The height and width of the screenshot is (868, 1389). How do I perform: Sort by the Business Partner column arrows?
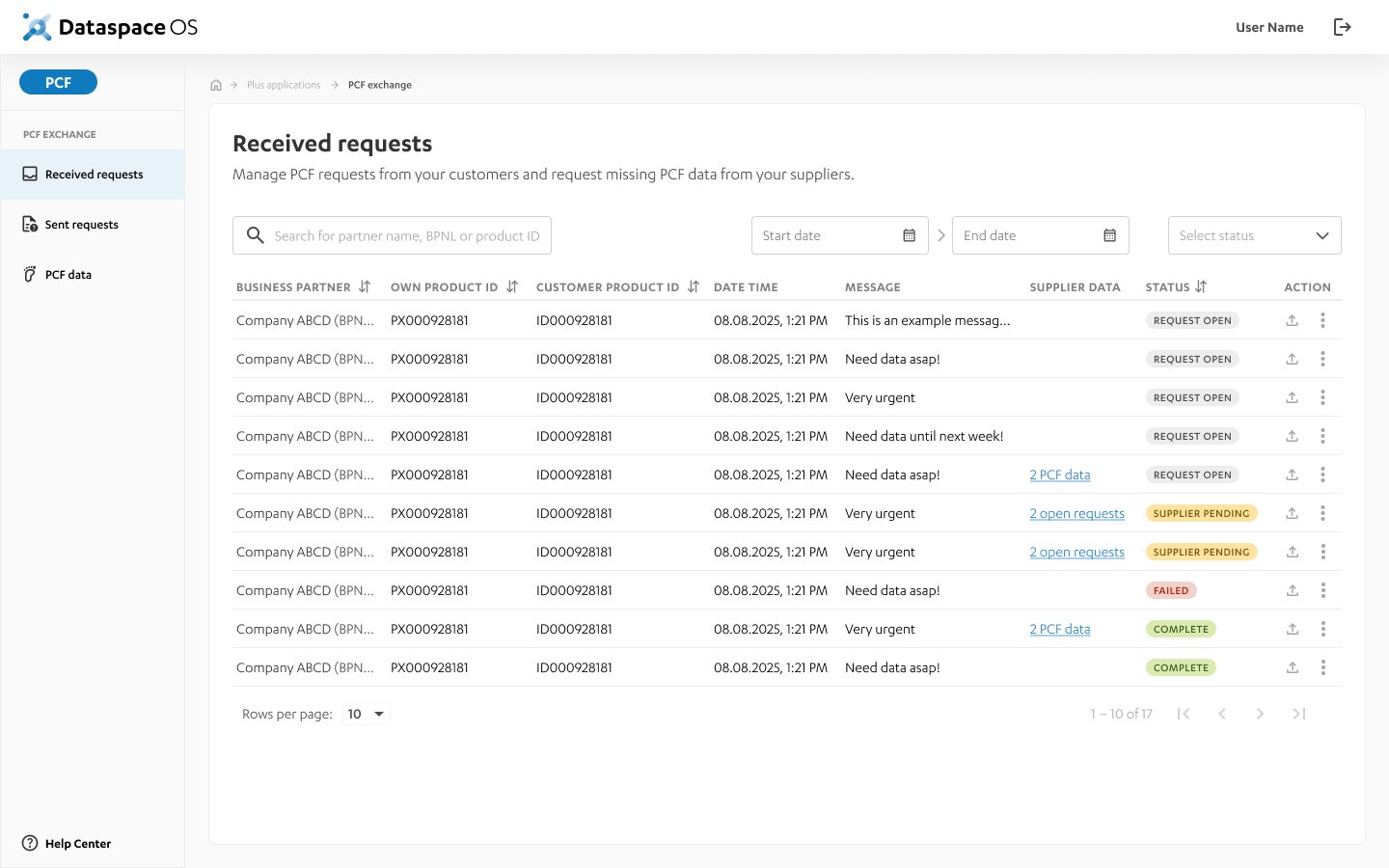[365, 286]
